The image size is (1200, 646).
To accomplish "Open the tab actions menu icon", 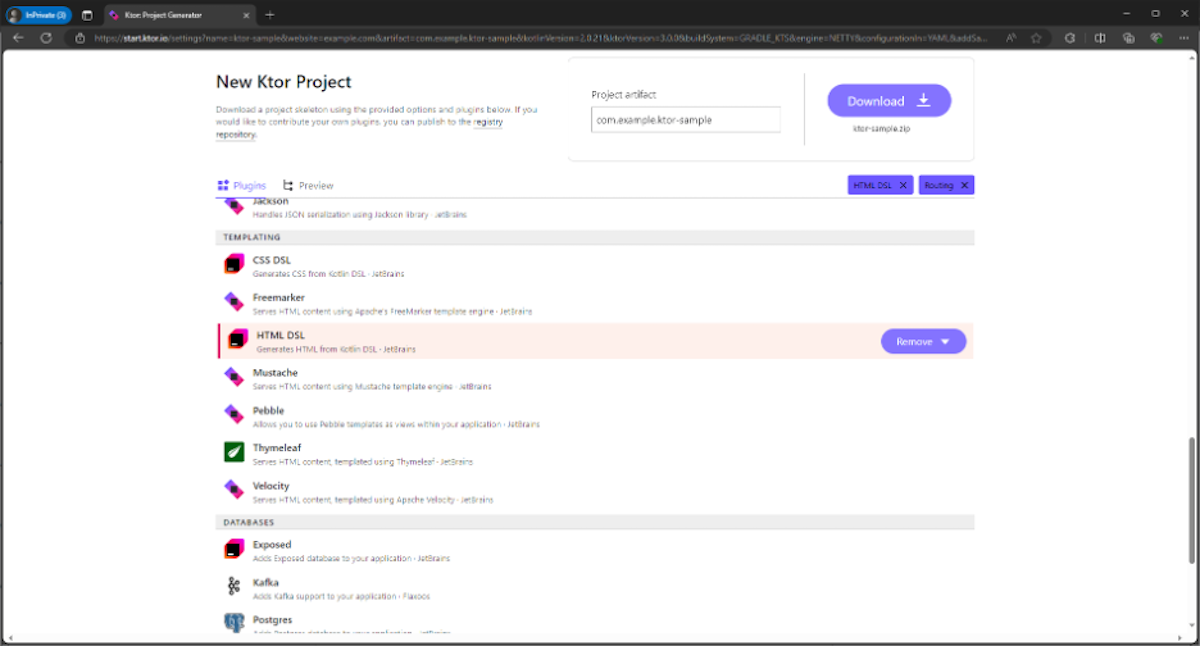I will [87, 14].
